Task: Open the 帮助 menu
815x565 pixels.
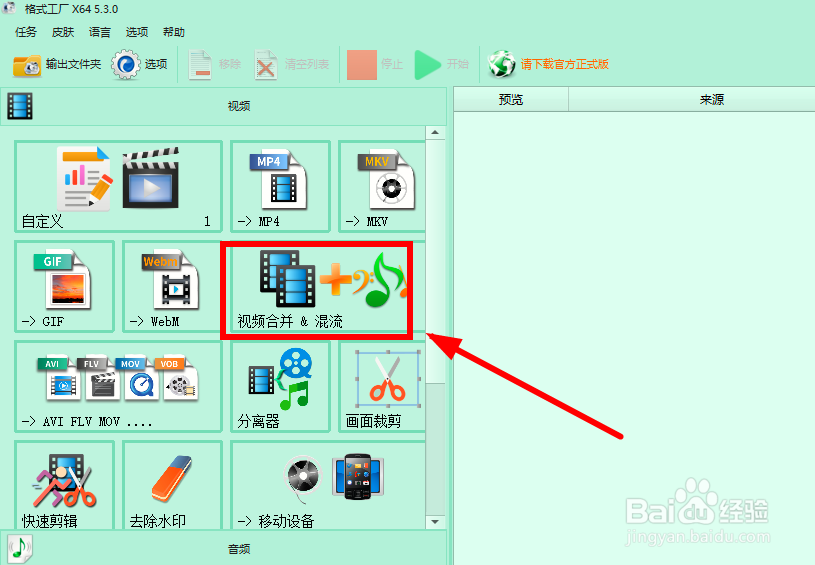Action: click(174, 32)
